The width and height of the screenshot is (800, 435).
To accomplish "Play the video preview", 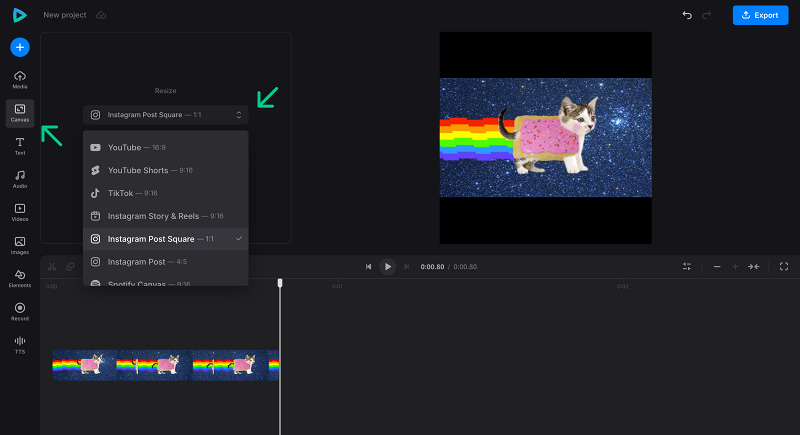I will click(388, 267).
